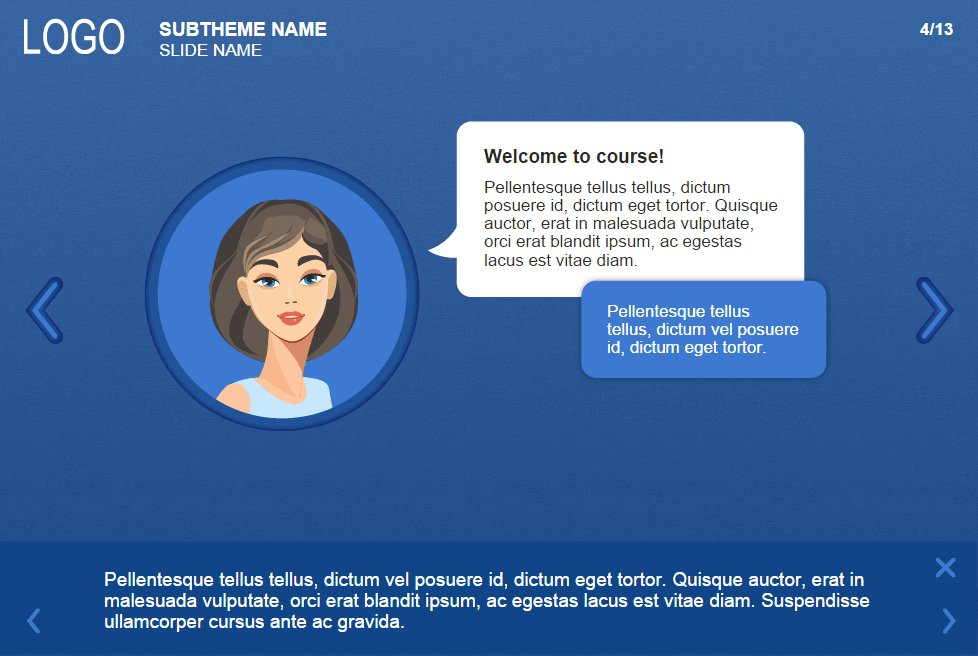Click the female character avatar circle
Screen dimensions: 978x656
pos(282,294)
